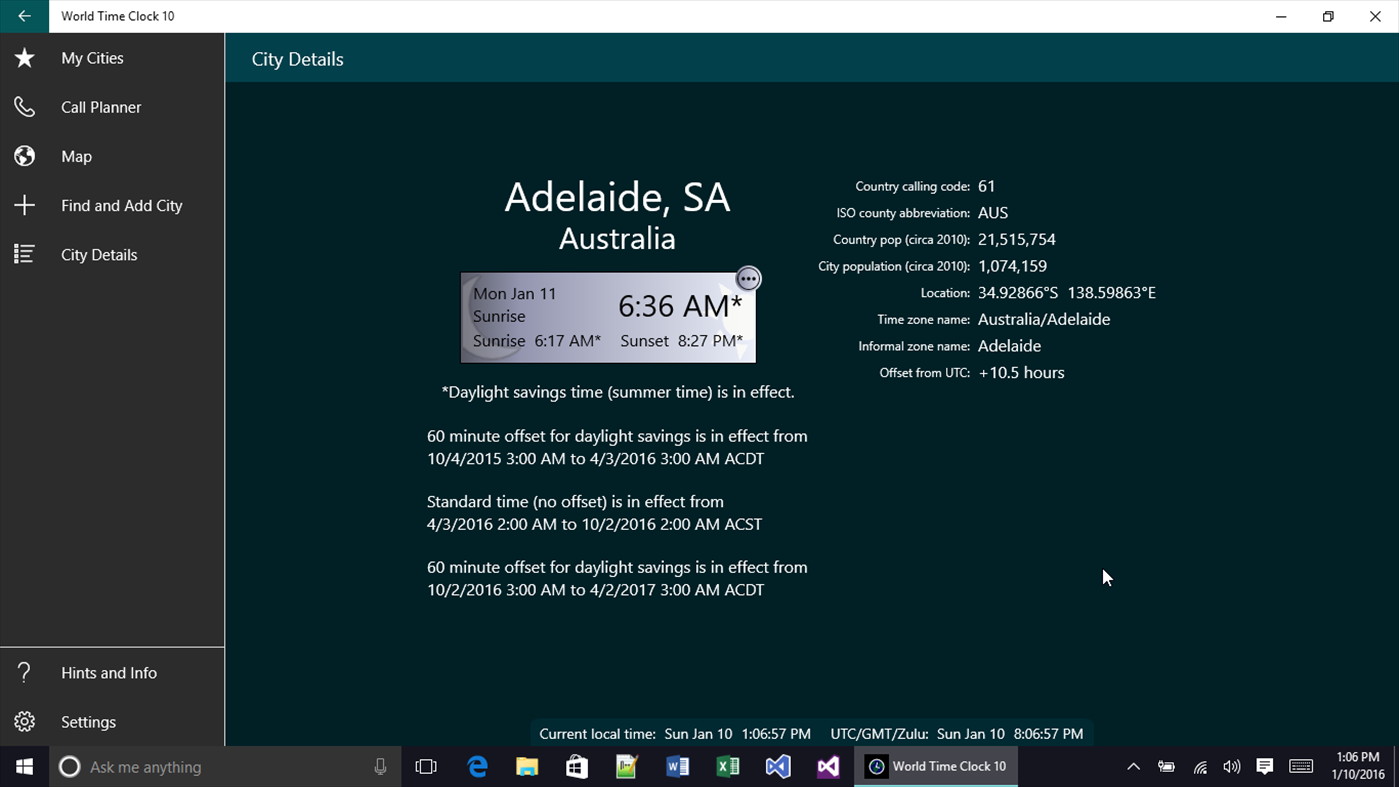The height and width of the screenshot is (787, 1399).
Task: Click the battery icon in system tray
Action: click(1166, 767)
